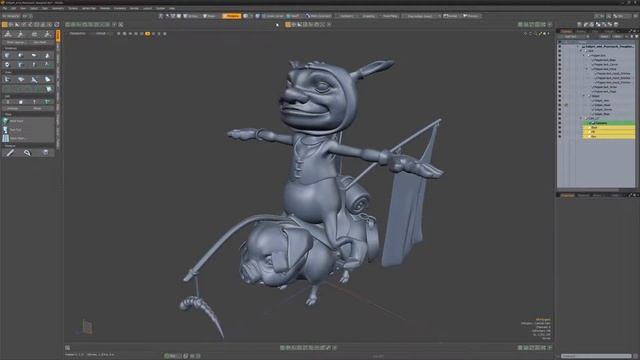Open the Action Center dropdown

pos(273,16)
